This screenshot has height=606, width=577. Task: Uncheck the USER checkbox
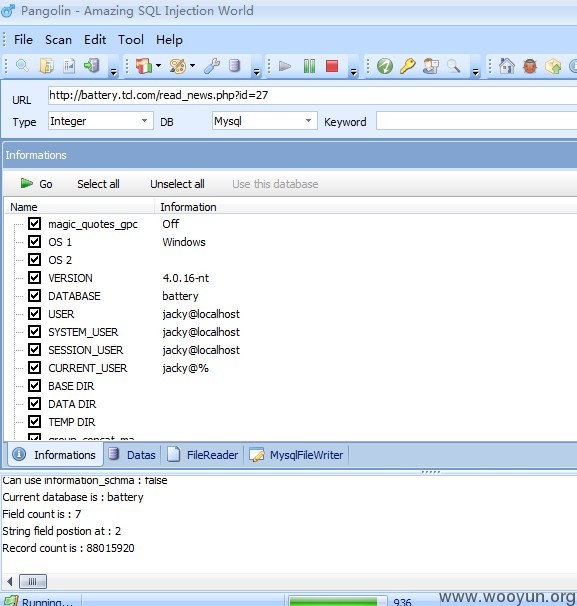click(x=34, y=313)
